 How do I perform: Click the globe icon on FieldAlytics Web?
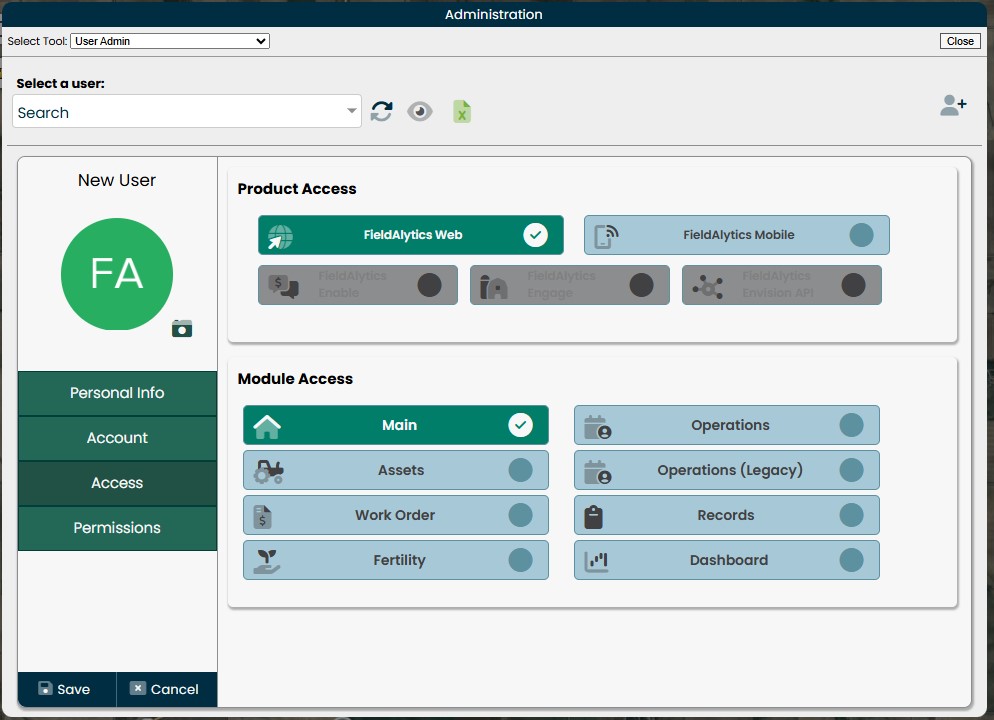click(280, 236)
